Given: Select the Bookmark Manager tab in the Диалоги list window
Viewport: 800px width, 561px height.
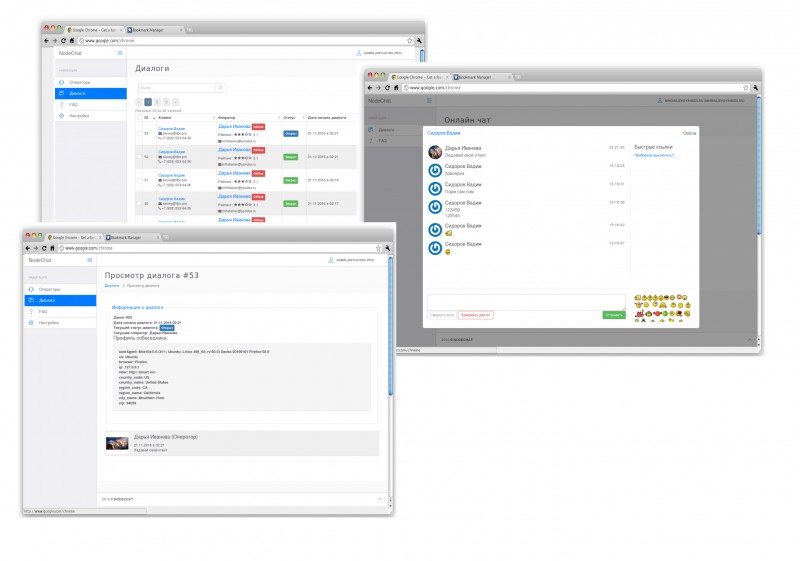Looking at the screenshot, I should 155,30.
